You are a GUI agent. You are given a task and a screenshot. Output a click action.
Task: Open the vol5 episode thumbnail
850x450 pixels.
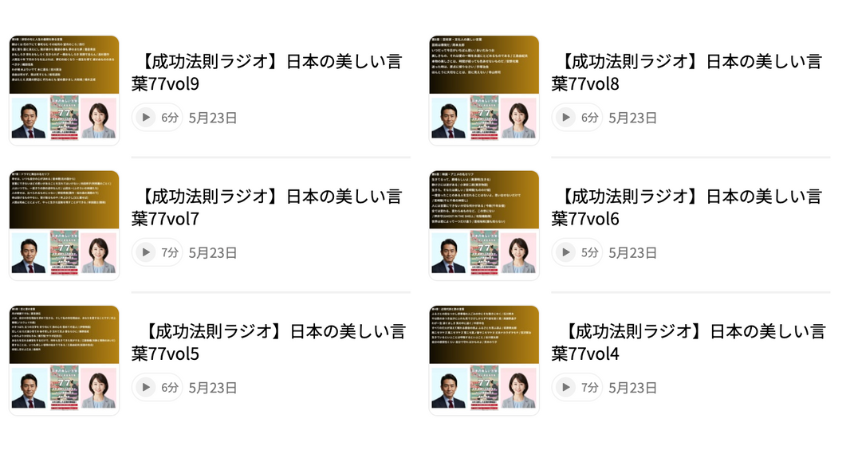pyautogui.click(x=64, y=360)
